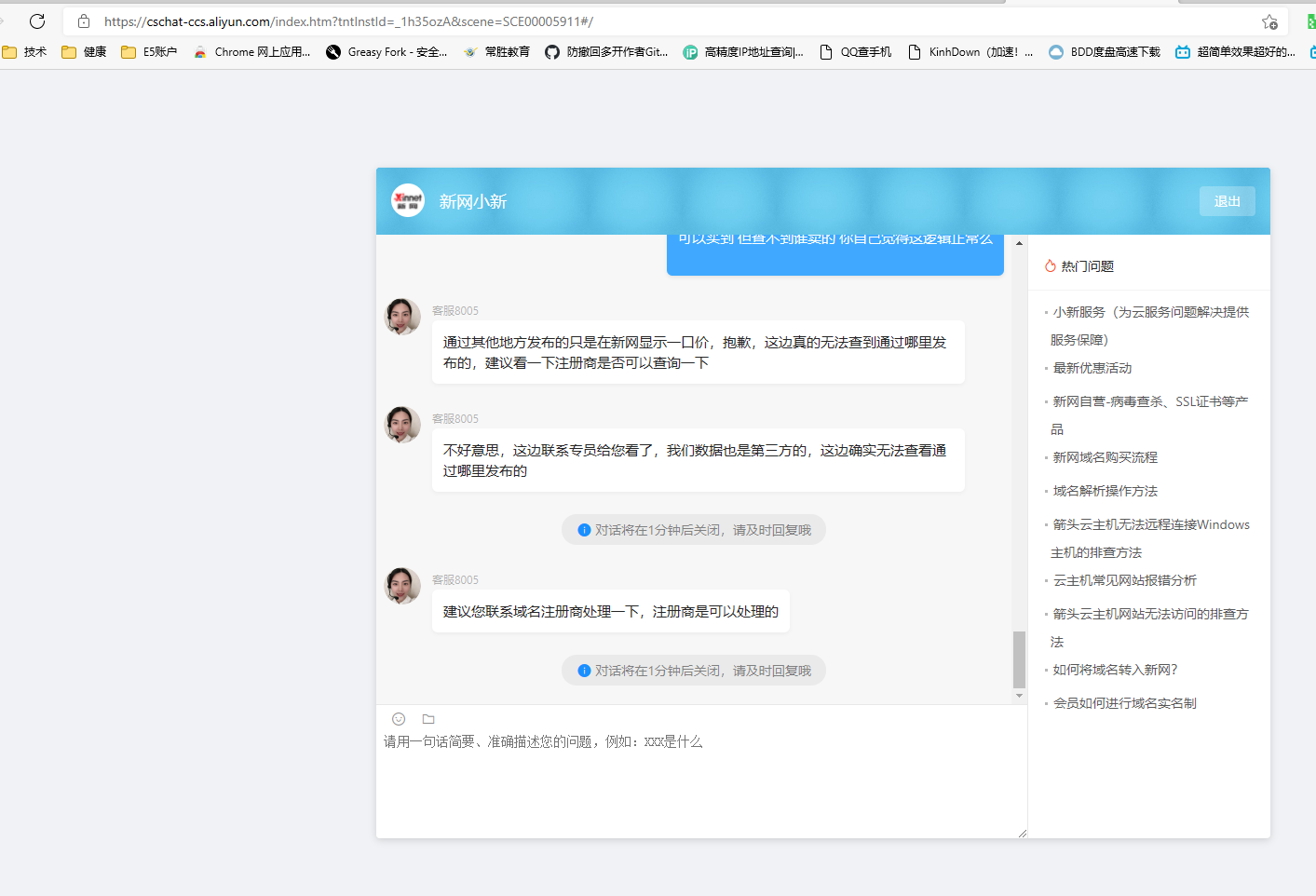The height and width of the screenshot is (896, 1316).
Task: Expand the E5账户 bookmark folder
Action: click(149, 52)
